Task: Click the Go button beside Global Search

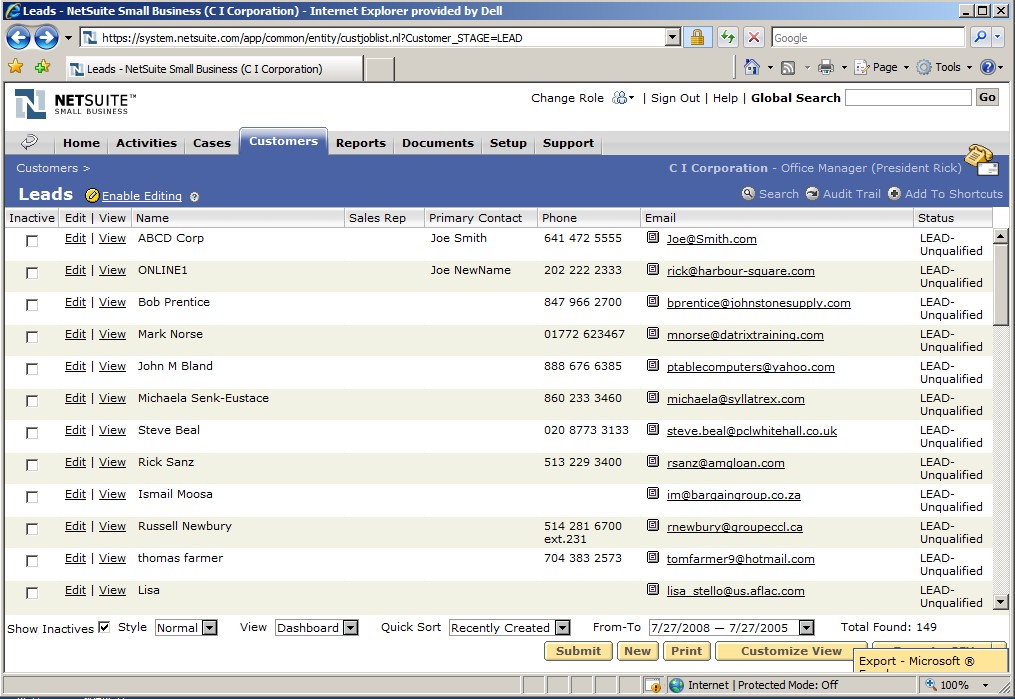Action: click(987, 98)
